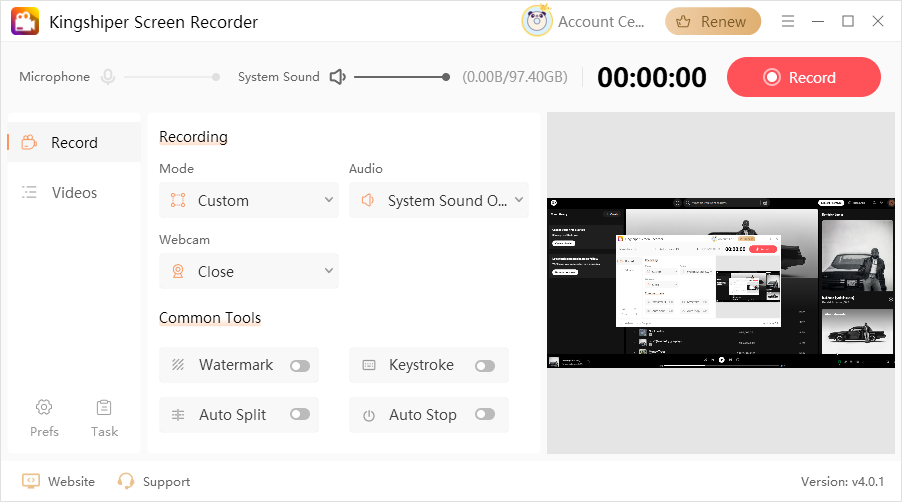Mute the microphone icon

(x=108, y=76)
